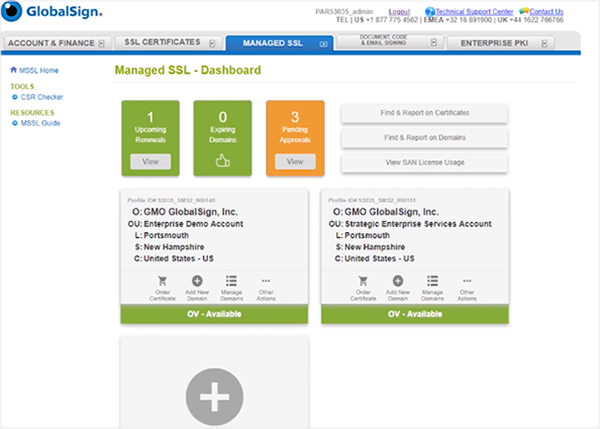The height and width of the screenshot is (429, 600).
Task: Open the Technical Support Center link
Action: click(x=474, y=11)
